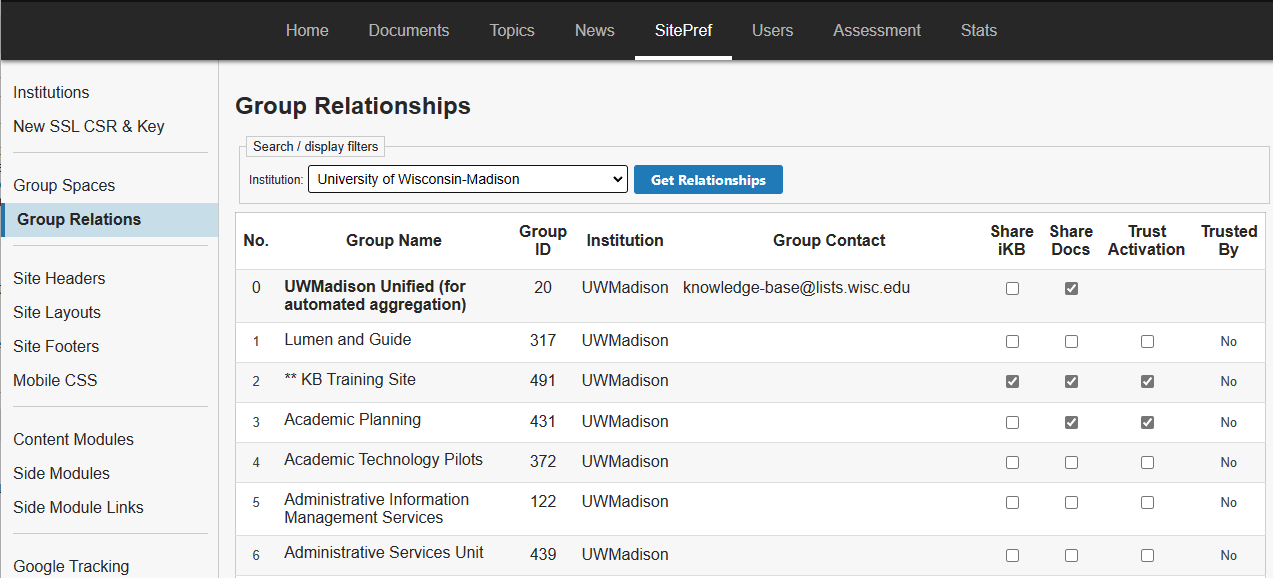This screenshot has width=1273, height=578.
Task: Check Trust Activation for Administrative Information Management Services
Action: tap(1147, 503)
